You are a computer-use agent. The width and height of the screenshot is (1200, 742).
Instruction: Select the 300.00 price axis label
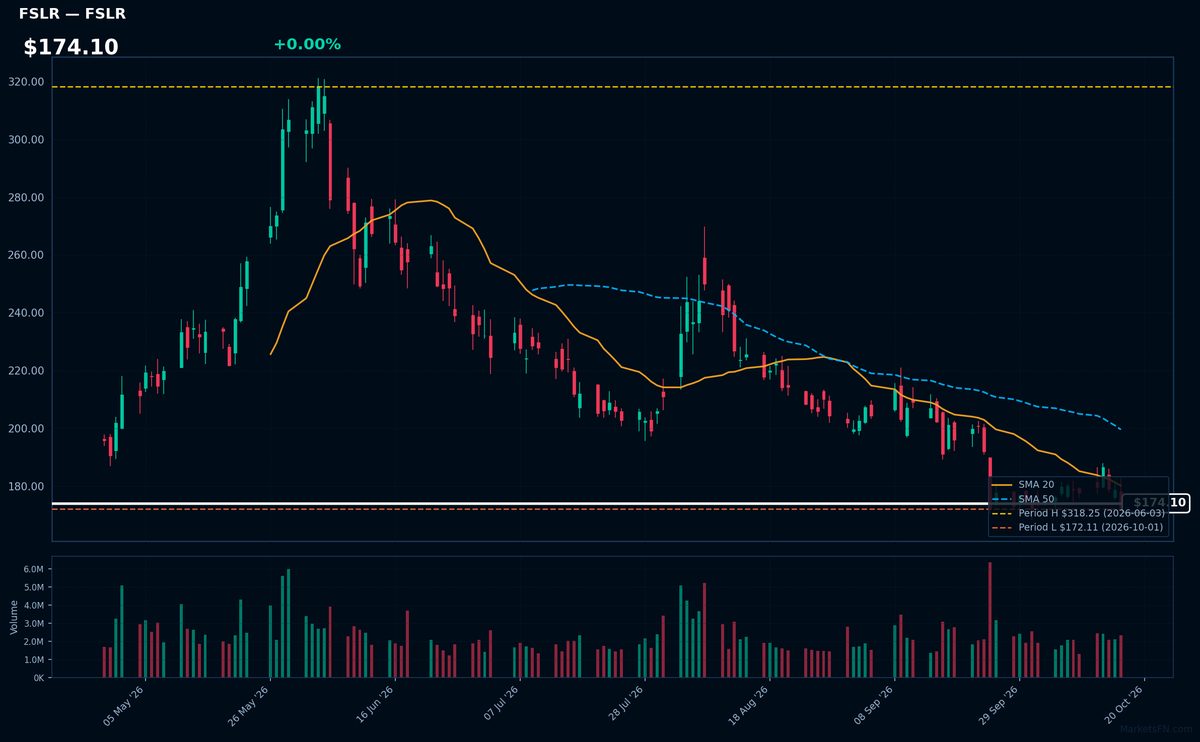(26, 140)
